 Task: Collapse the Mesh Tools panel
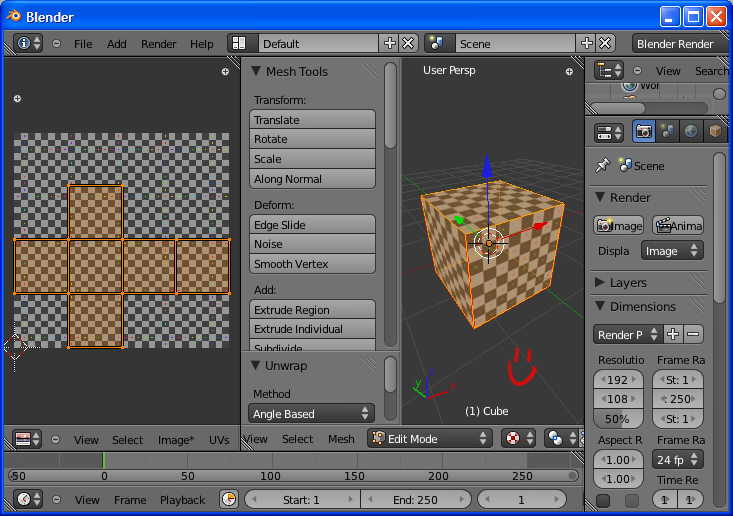[x=256, y=72]
